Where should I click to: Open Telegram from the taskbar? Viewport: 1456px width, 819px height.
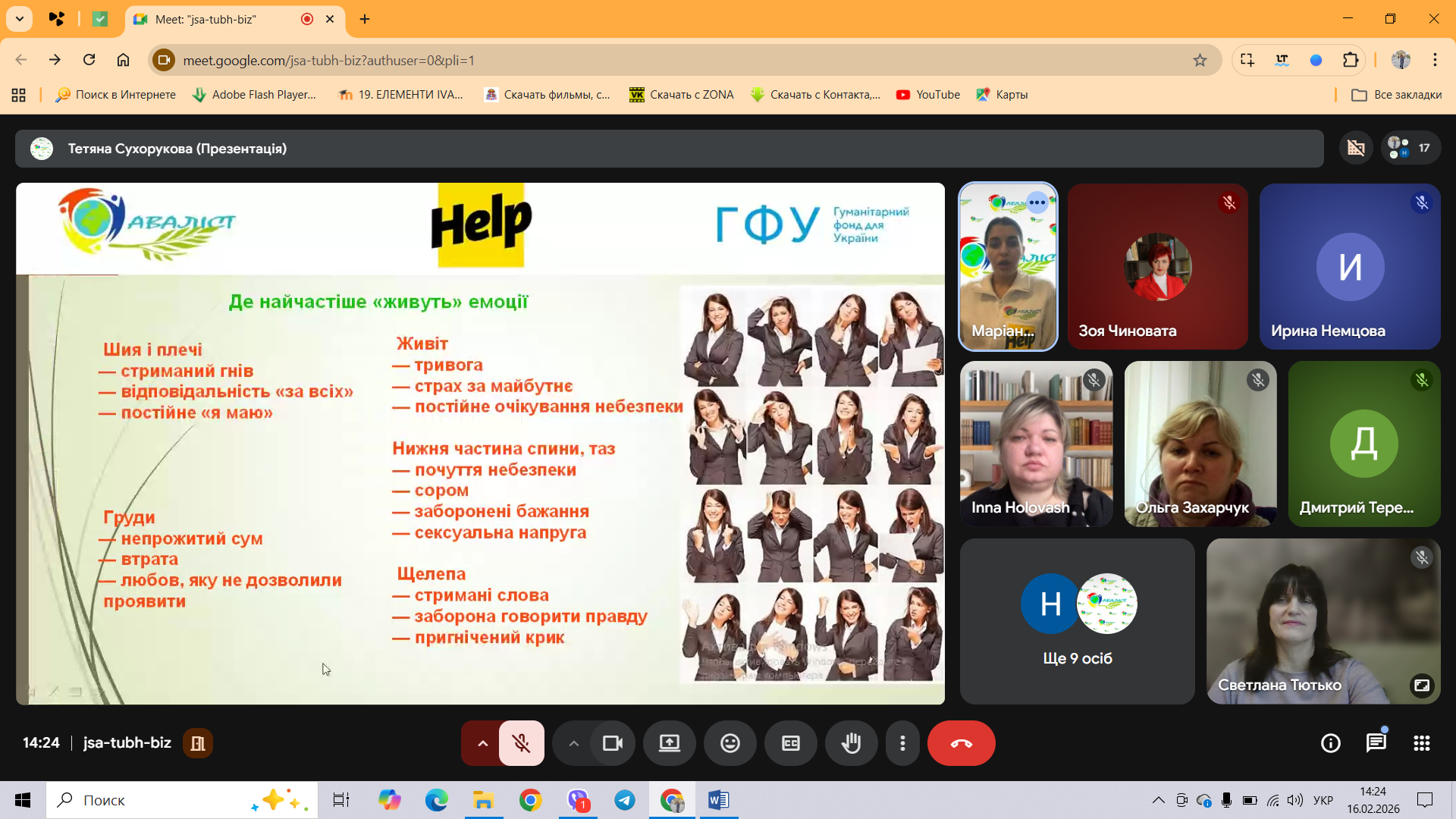[625, 800]
